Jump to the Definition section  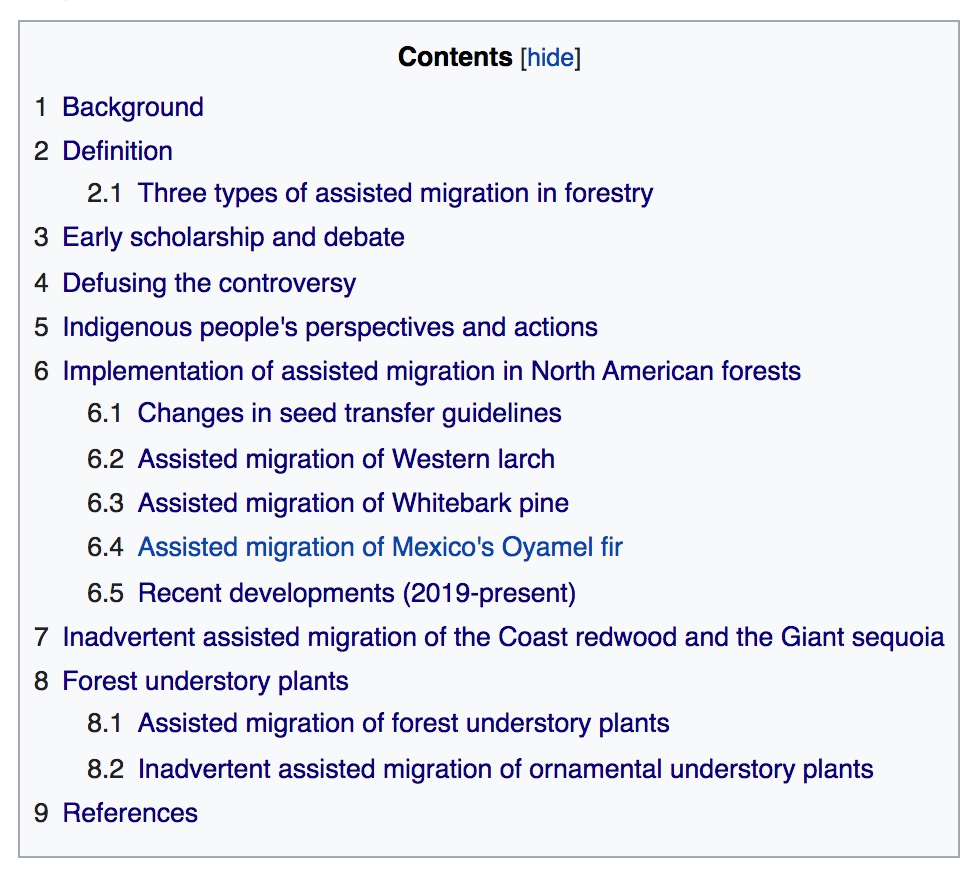click(118, 151)
